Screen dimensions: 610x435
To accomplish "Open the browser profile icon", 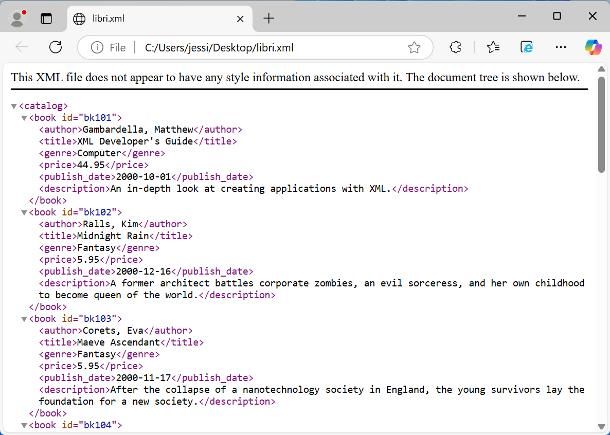I will click(x=18, y=18).
